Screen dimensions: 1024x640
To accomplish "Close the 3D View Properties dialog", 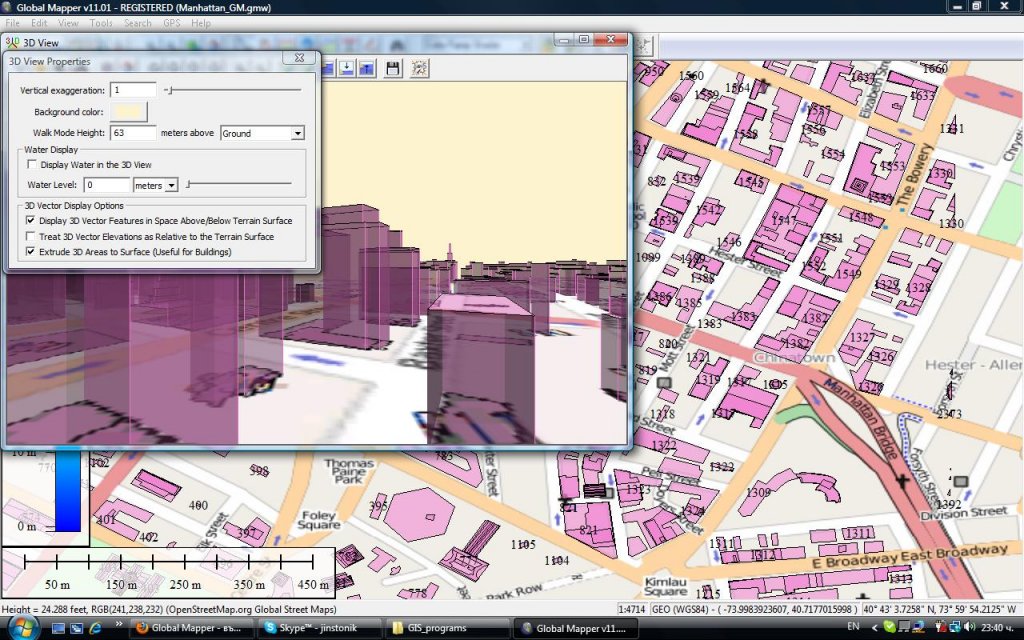I will coord(299,59).
